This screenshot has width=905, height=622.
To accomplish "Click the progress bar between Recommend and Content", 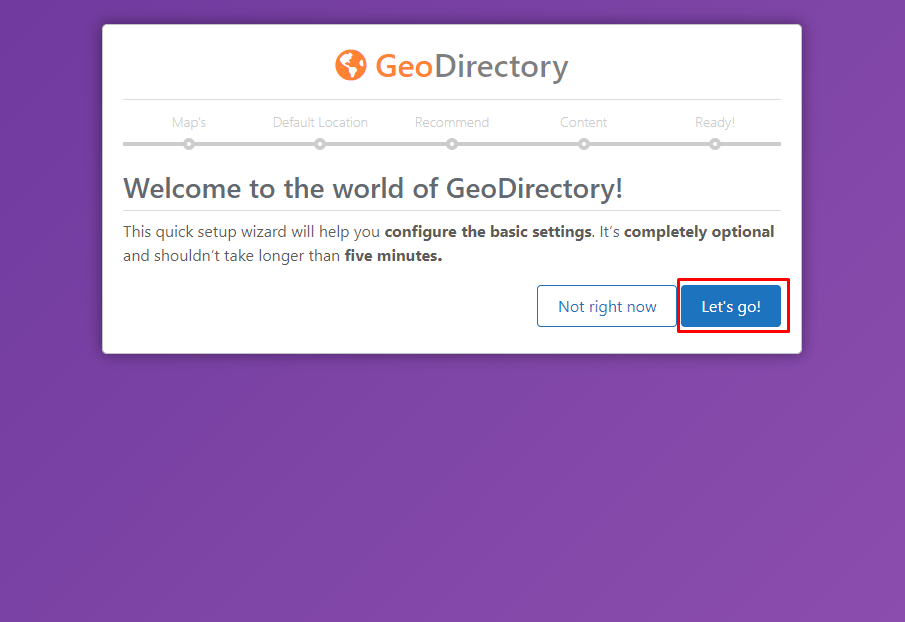I will [x=518, y=144].
